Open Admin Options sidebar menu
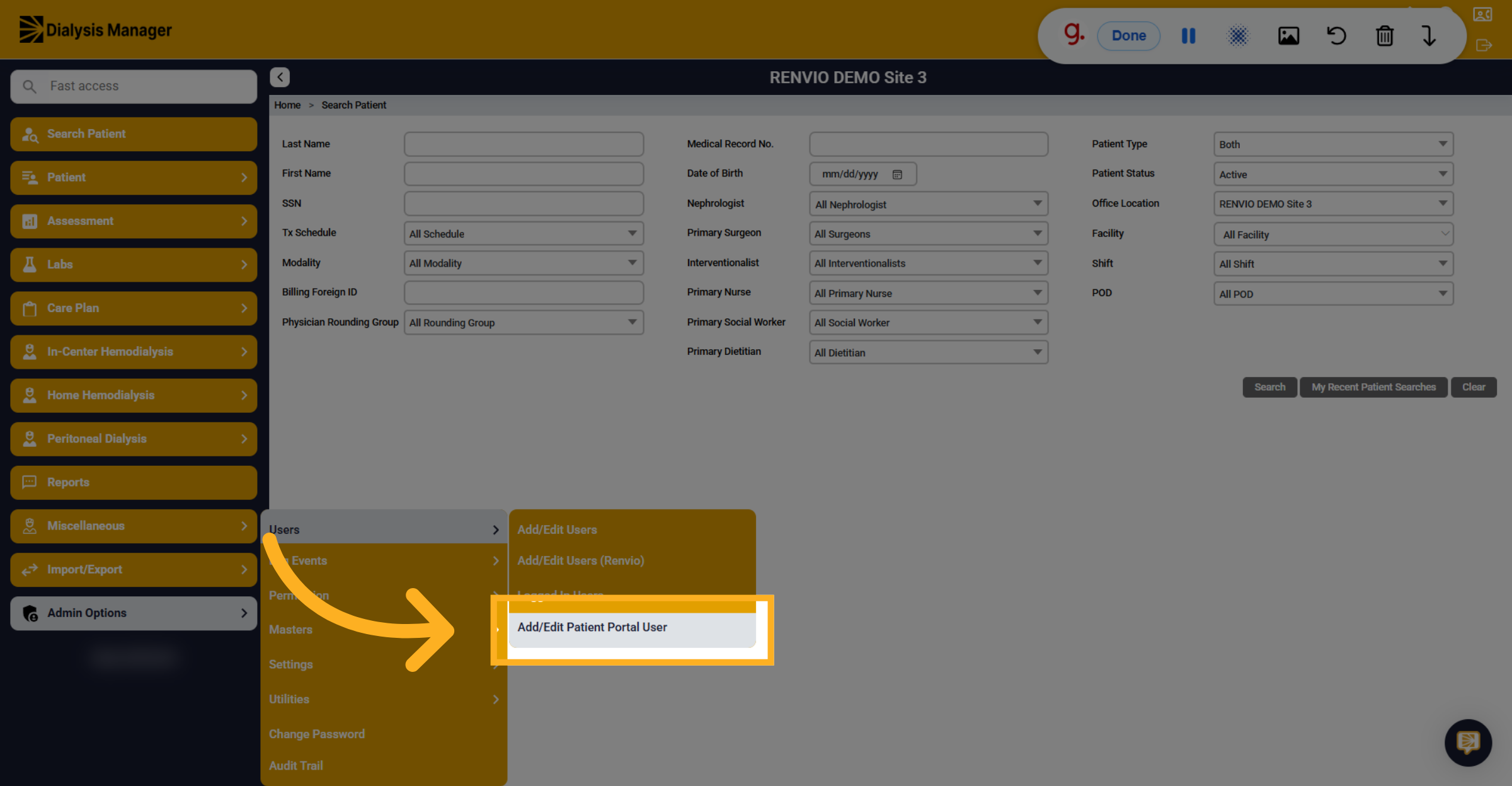 point(134,613)
